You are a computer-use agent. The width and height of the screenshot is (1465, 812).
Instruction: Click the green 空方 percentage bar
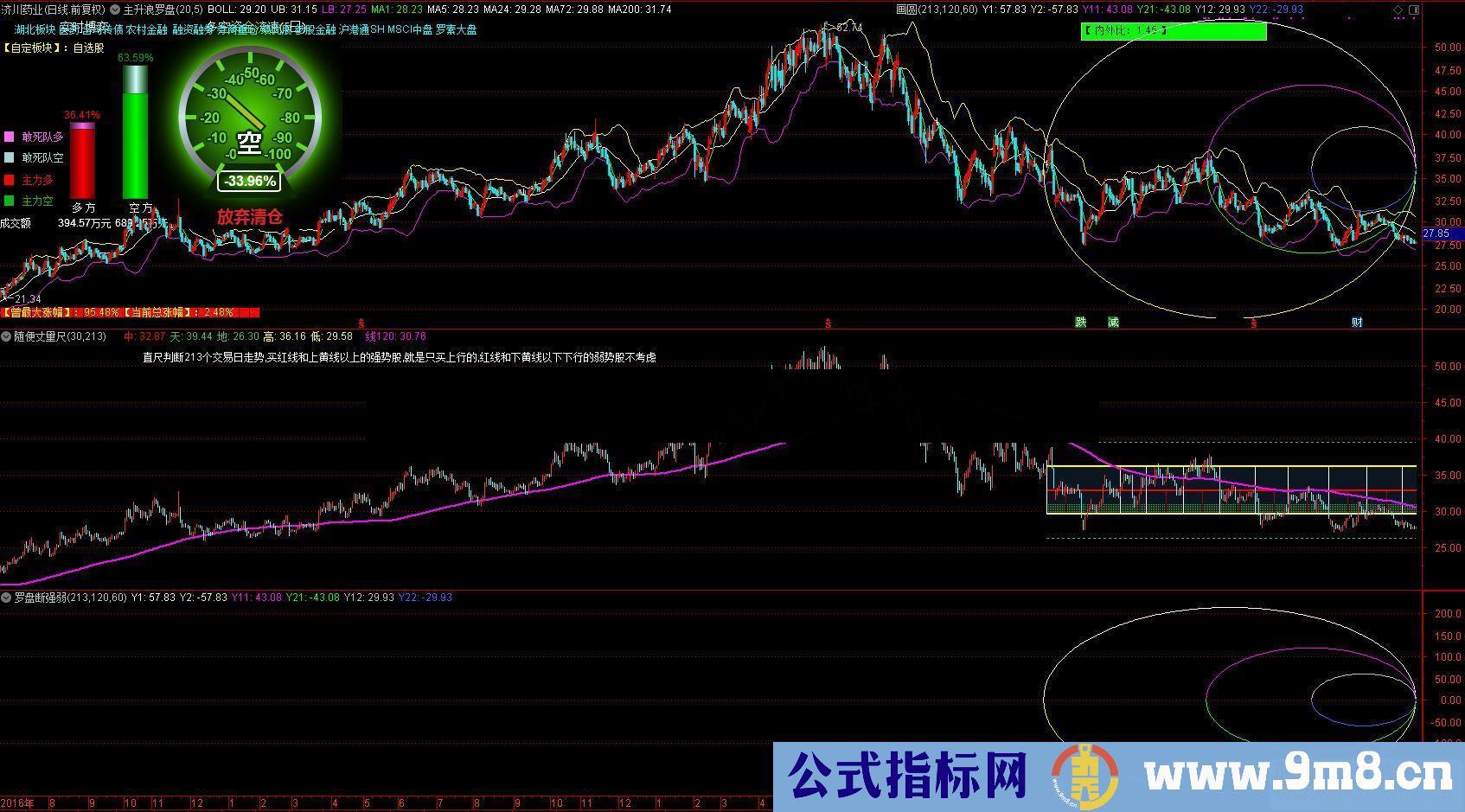pos(135,132)
